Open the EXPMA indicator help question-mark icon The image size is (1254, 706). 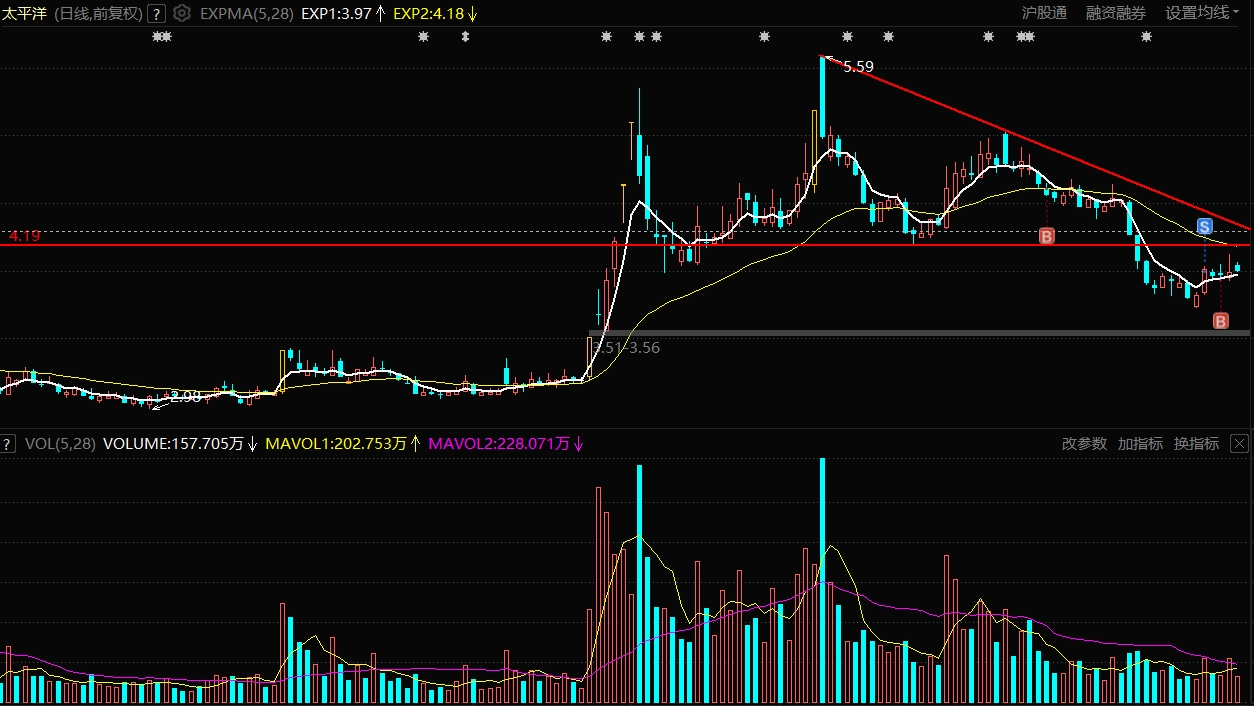tap(156, 14)
